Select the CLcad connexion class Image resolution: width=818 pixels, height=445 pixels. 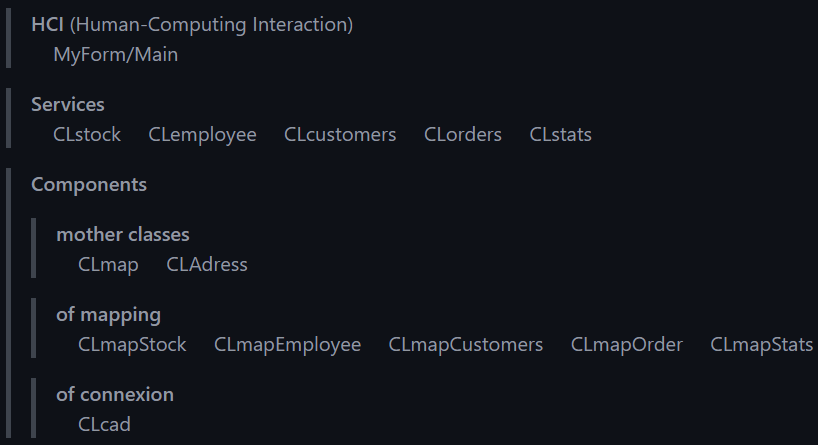tap(104, 424)
